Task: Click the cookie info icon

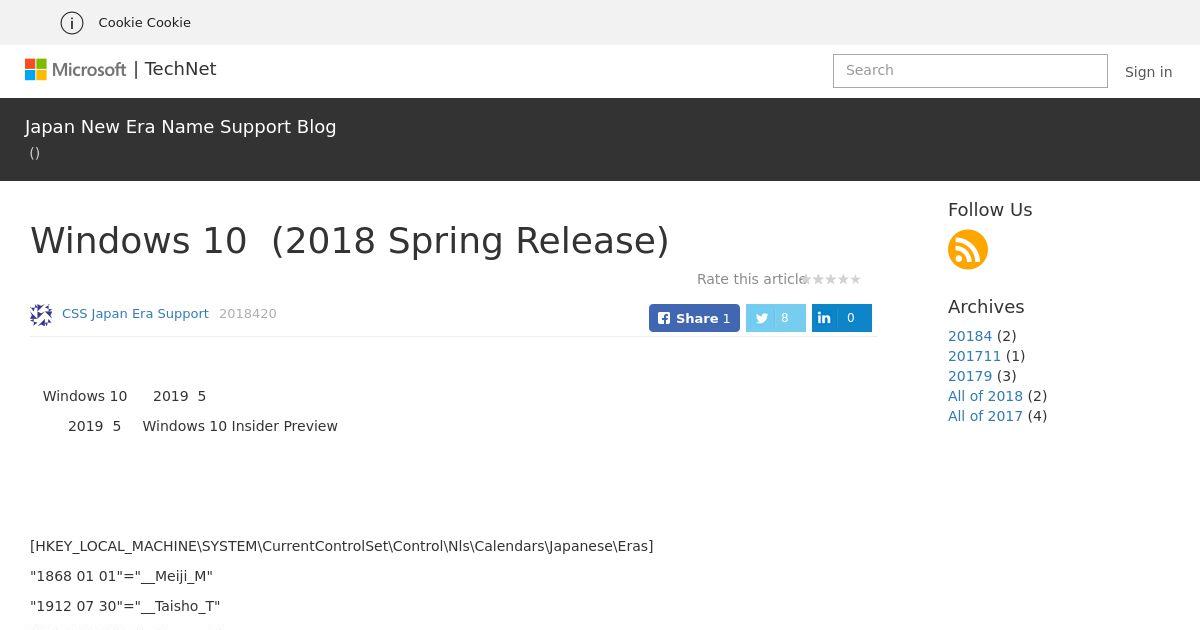Action: click(x=72, y=22)
